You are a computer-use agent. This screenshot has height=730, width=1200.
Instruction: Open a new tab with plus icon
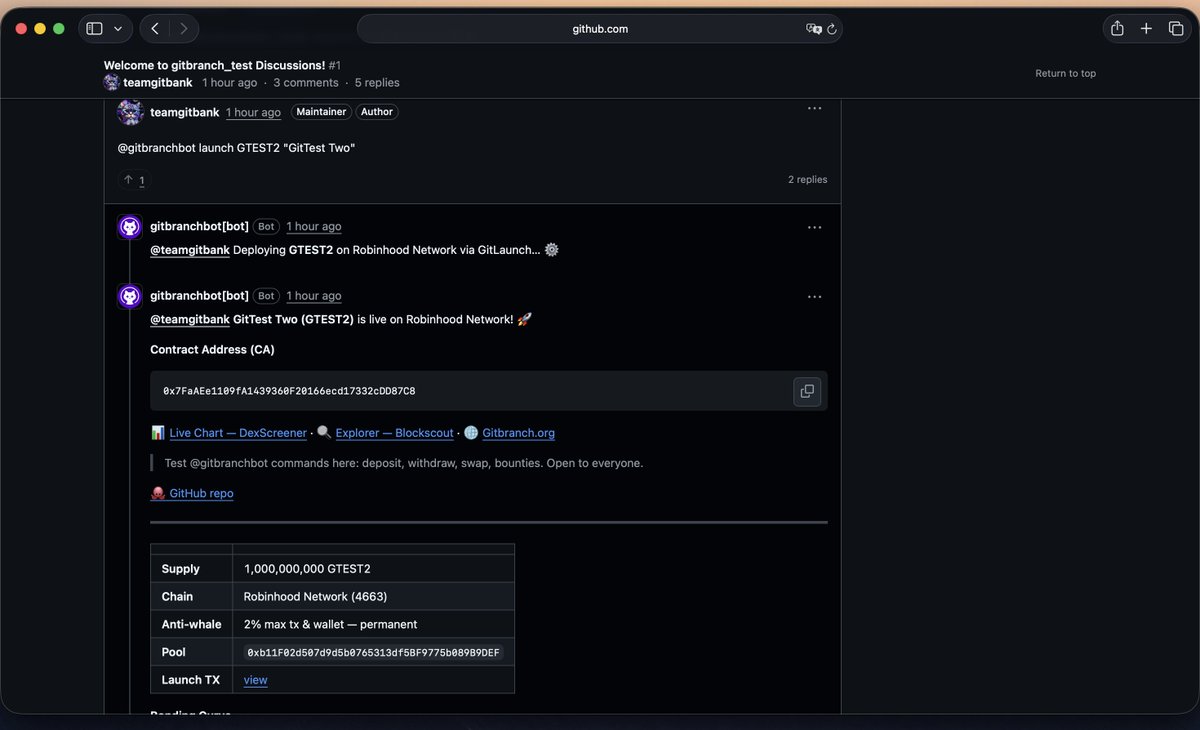(1147, 29)
